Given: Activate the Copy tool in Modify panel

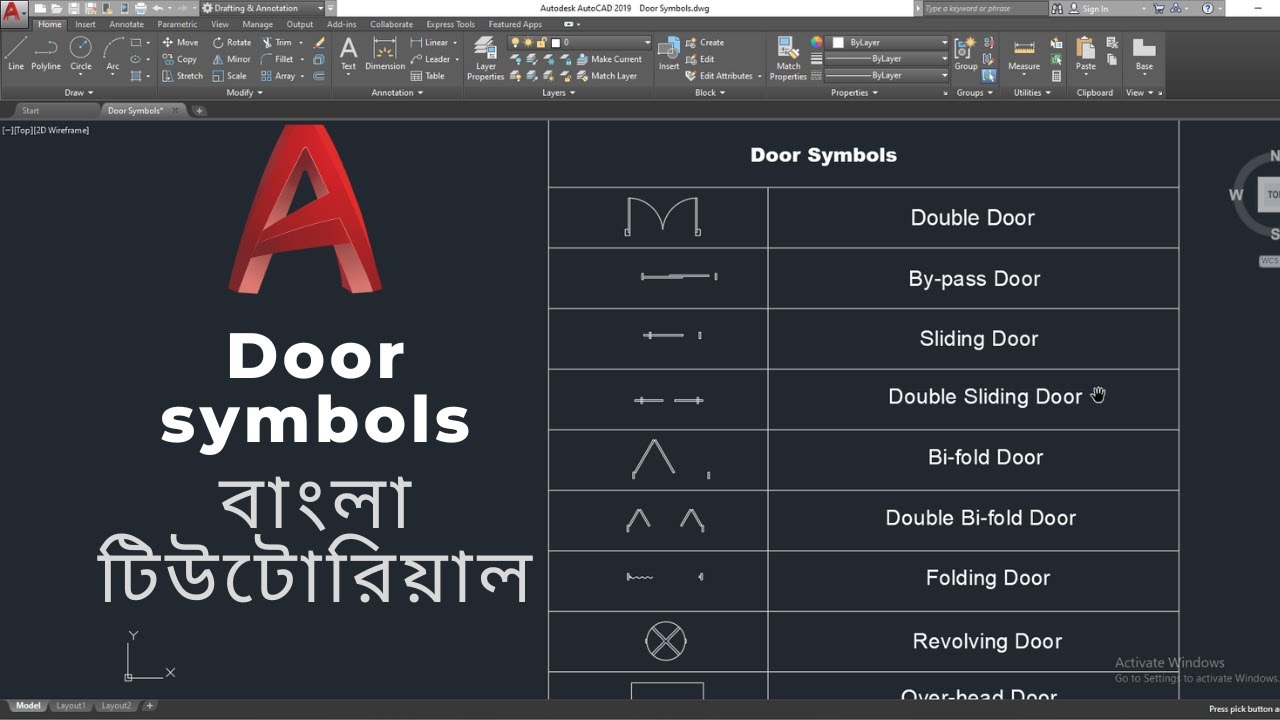Looking at the screenshot, I should point(180,59).
